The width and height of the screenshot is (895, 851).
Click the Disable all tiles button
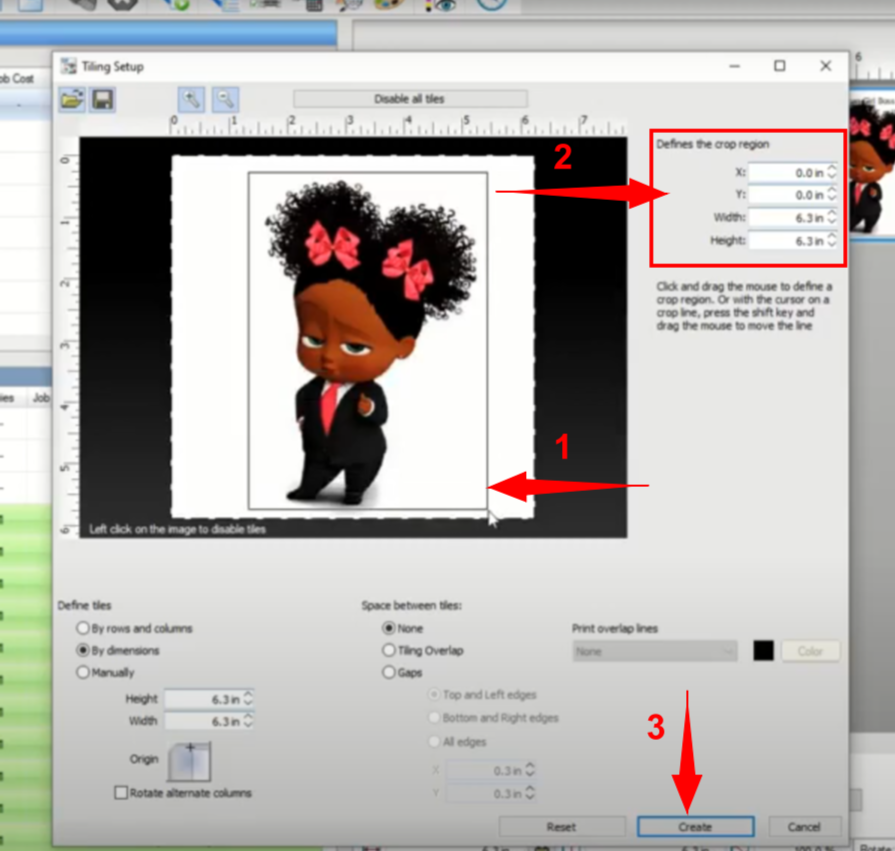(x=410, y=99)
